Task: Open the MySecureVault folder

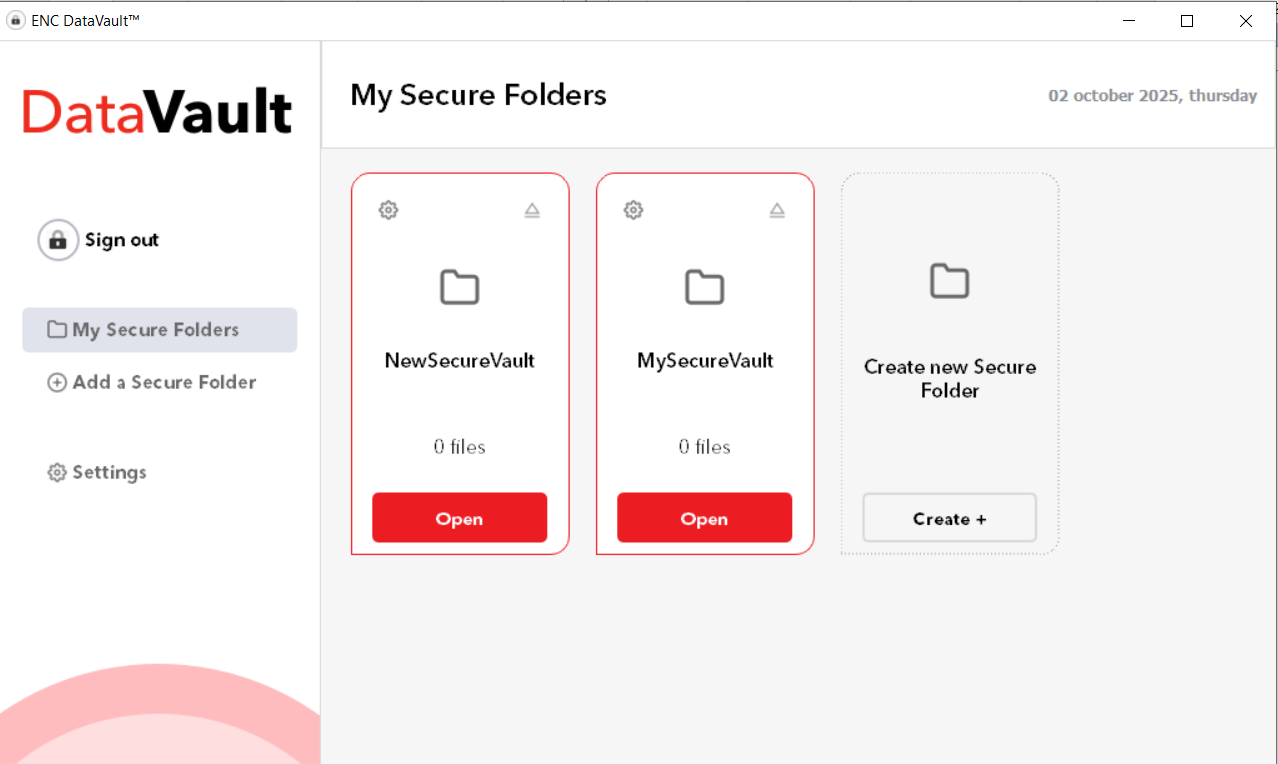Action: pyautogui.click(x=704, y=517)
